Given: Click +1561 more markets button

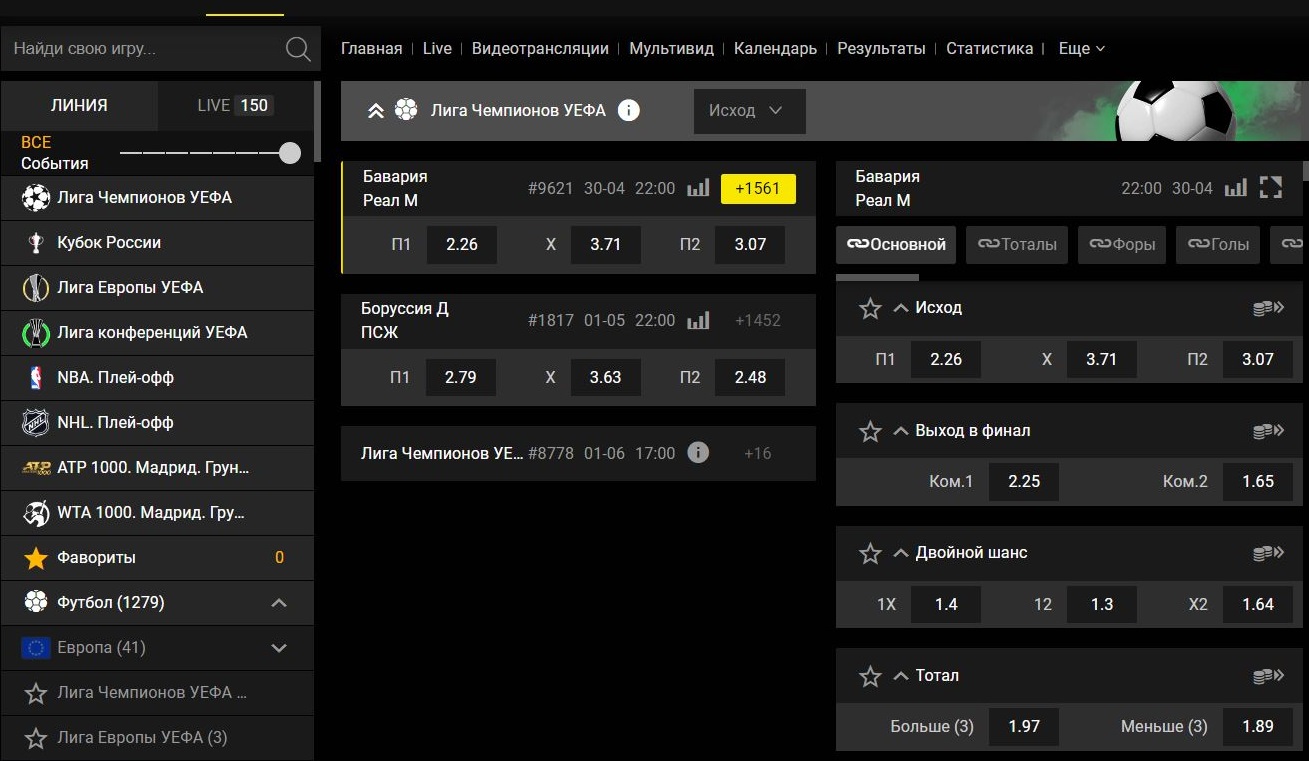Looking at the screenshot, I should [758, 188].
